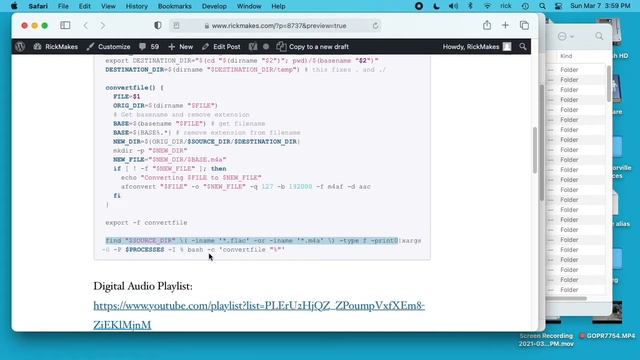Click the date and time in menu bar

point(600,6)
